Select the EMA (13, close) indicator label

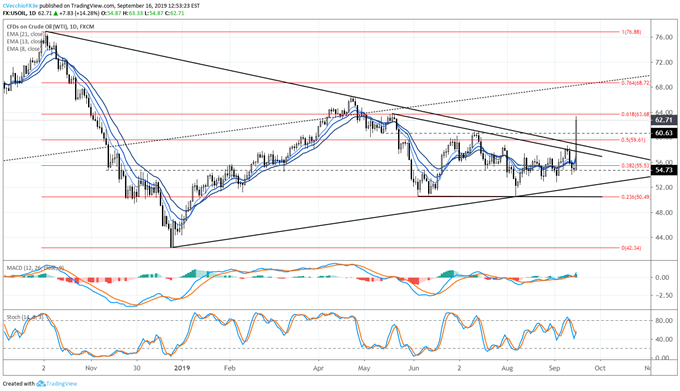[25, 41]
